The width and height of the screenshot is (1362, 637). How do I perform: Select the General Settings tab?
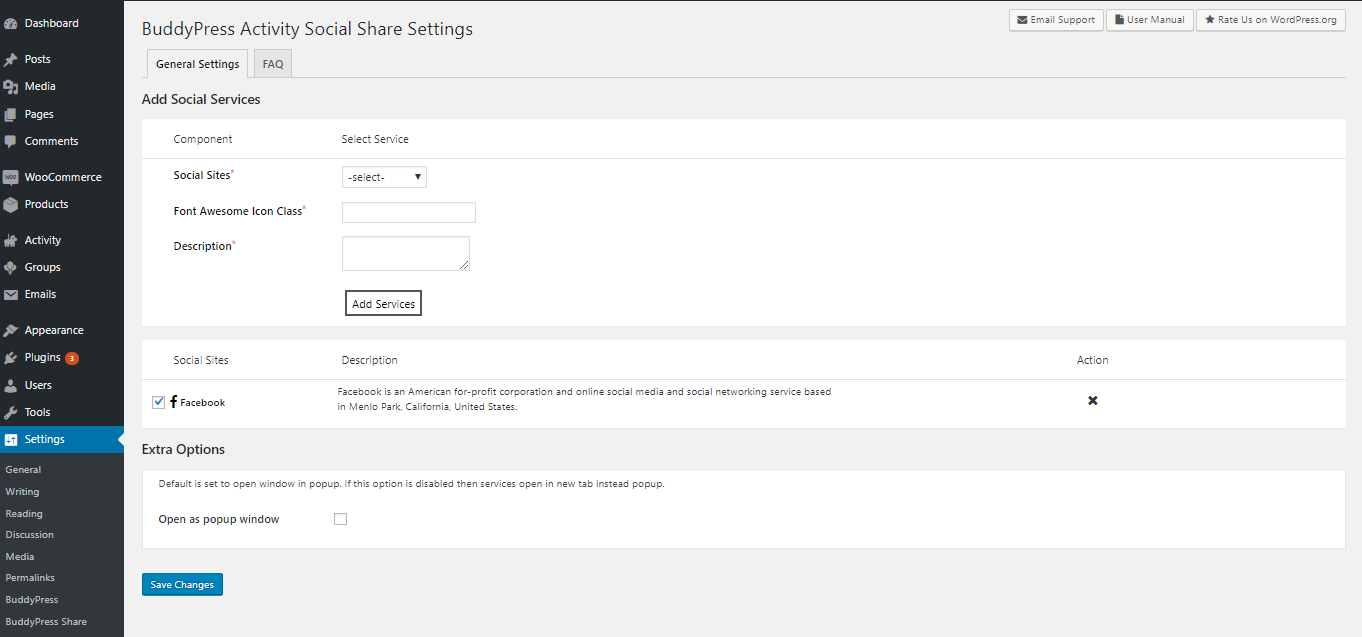pos(197,64)
